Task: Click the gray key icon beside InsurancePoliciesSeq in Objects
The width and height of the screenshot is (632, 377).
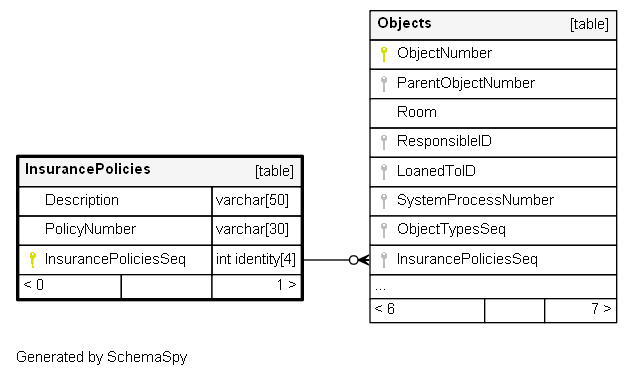Action: pos(384,260)
